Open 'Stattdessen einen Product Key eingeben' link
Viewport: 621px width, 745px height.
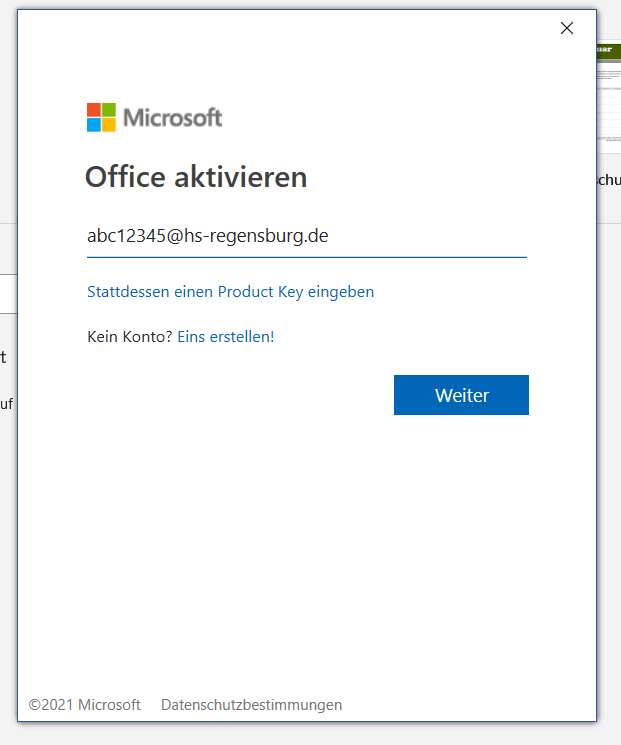point(230,292)
